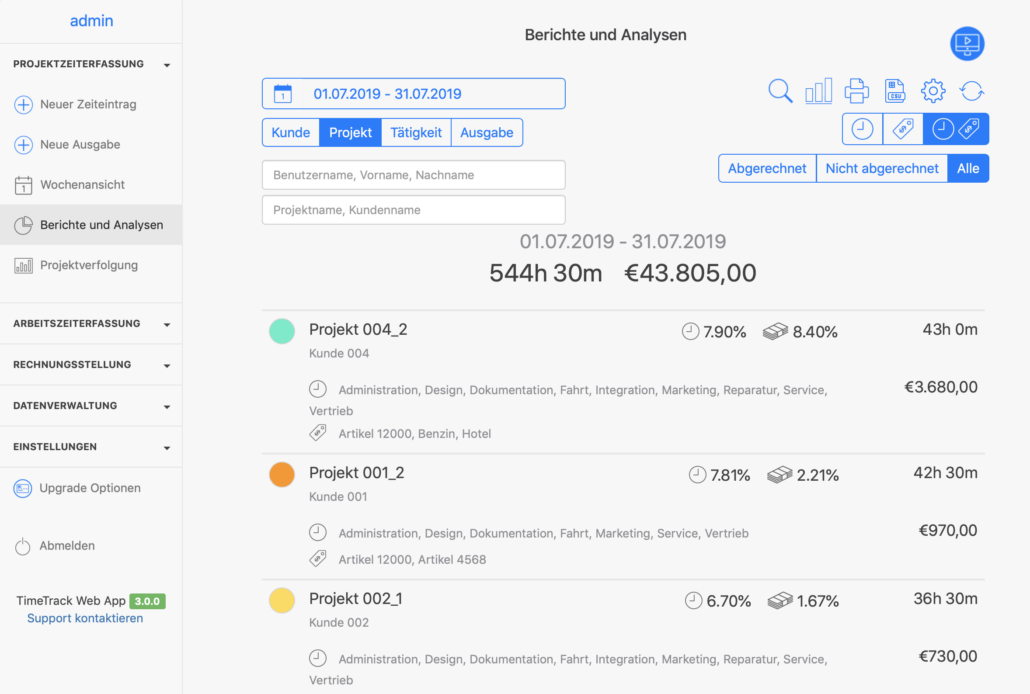Open Neuer Zeiteintrag in sidebar

click(88, 104)
